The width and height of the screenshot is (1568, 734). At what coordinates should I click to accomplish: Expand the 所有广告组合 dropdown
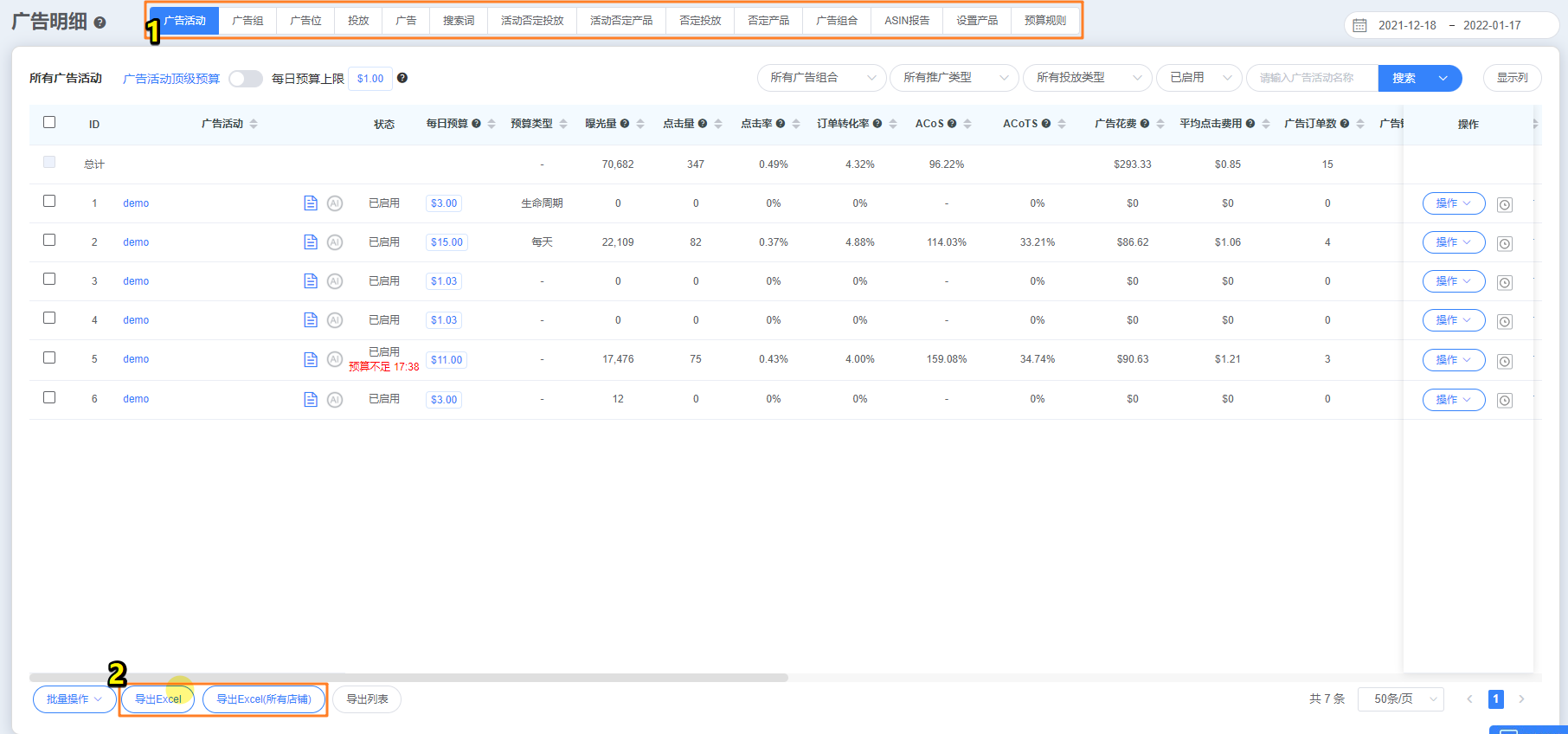pyautogui.click(x=821, y=78)
